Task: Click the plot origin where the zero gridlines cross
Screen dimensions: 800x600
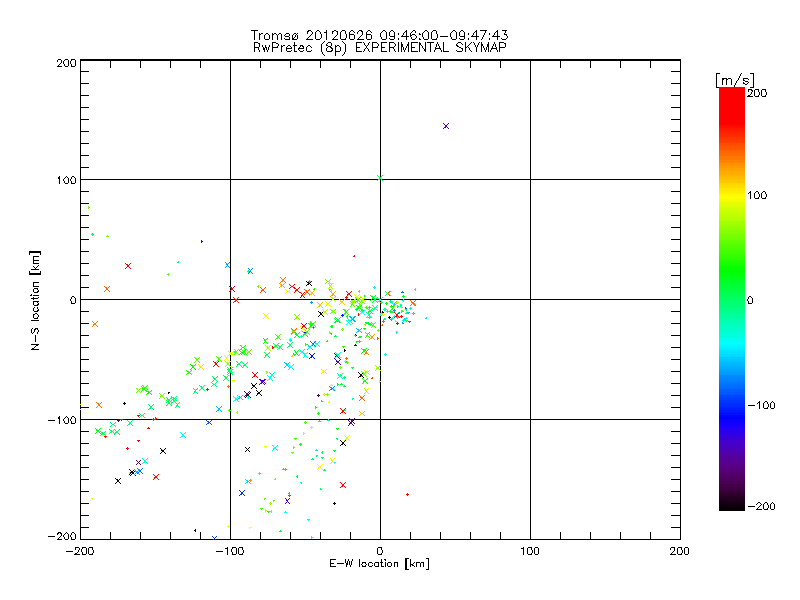Action: click(380, 299)
